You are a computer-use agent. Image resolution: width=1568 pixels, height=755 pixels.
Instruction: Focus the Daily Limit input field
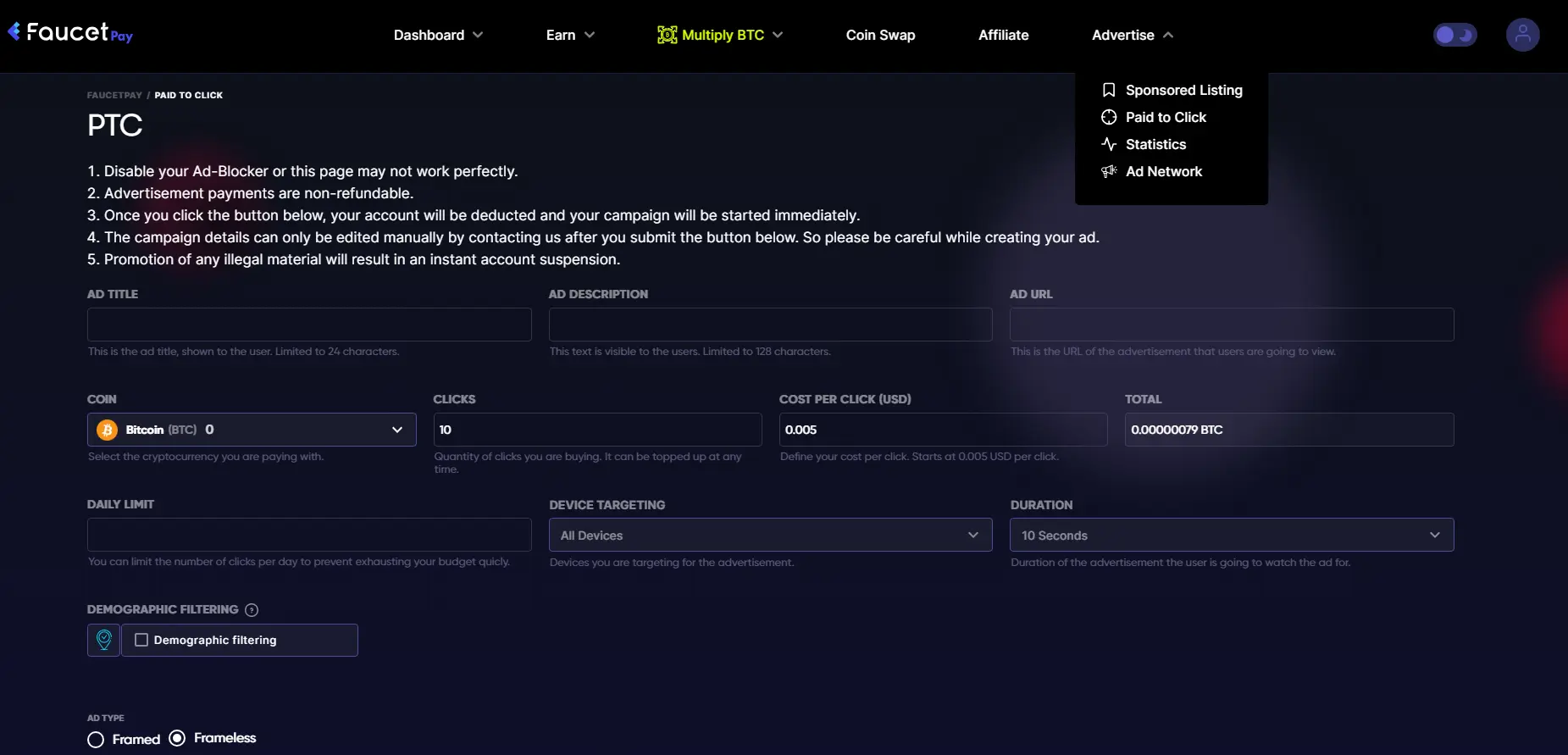pos(309,535)
